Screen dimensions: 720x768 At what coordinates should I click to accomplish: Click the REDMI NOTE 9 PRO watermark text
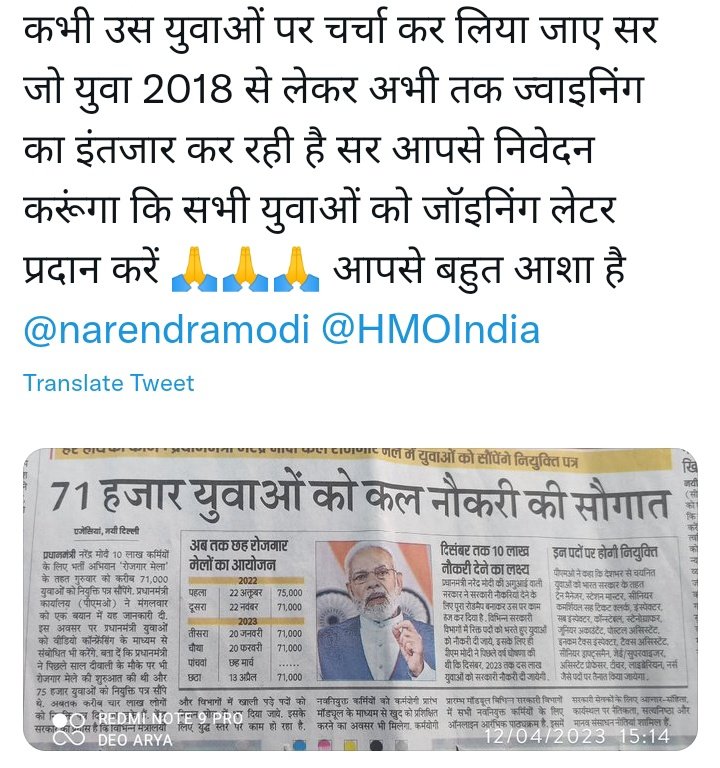click(170, 719)
